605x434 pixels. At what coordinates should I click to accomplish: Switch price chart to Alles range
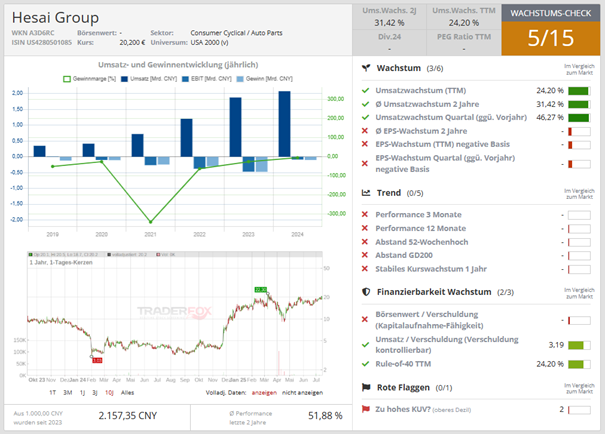tap(127, 393)
